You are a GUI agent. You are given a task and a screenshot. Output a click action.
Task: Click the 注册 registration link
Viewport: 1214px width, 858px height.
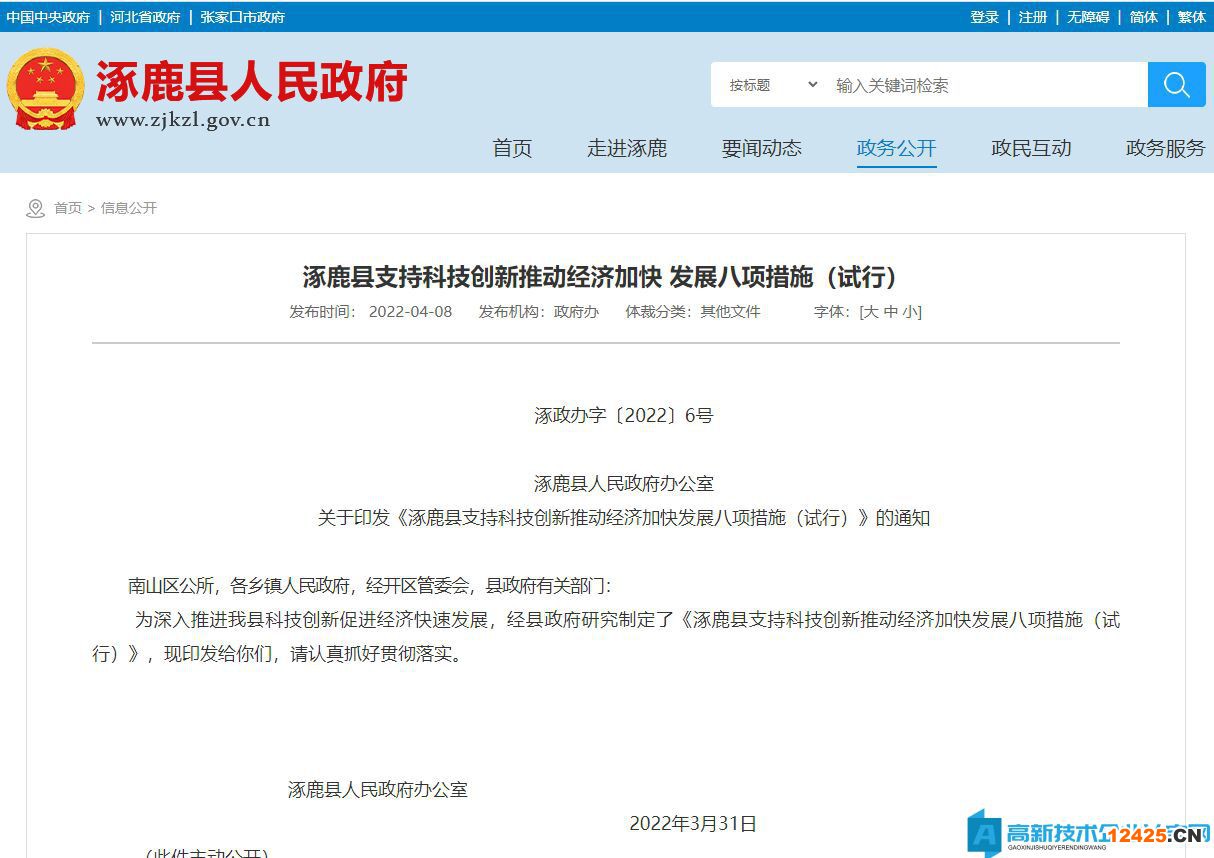(x=1031, y=17)
